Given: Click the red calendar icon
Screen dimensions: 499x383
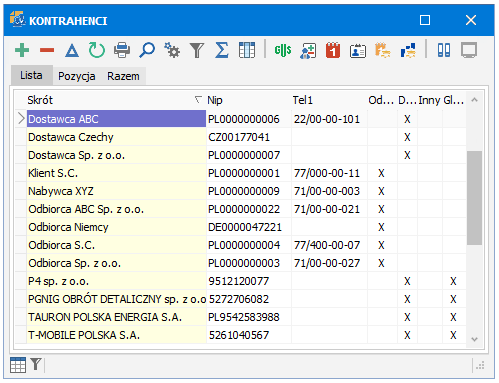Looking at the screenshot, I should click(x=333, y=50).
